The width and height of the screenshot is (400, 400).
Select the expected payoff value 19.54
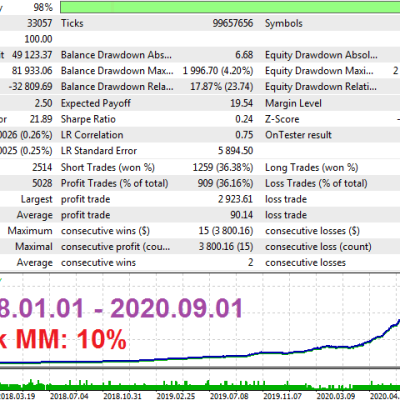[241, 103]
